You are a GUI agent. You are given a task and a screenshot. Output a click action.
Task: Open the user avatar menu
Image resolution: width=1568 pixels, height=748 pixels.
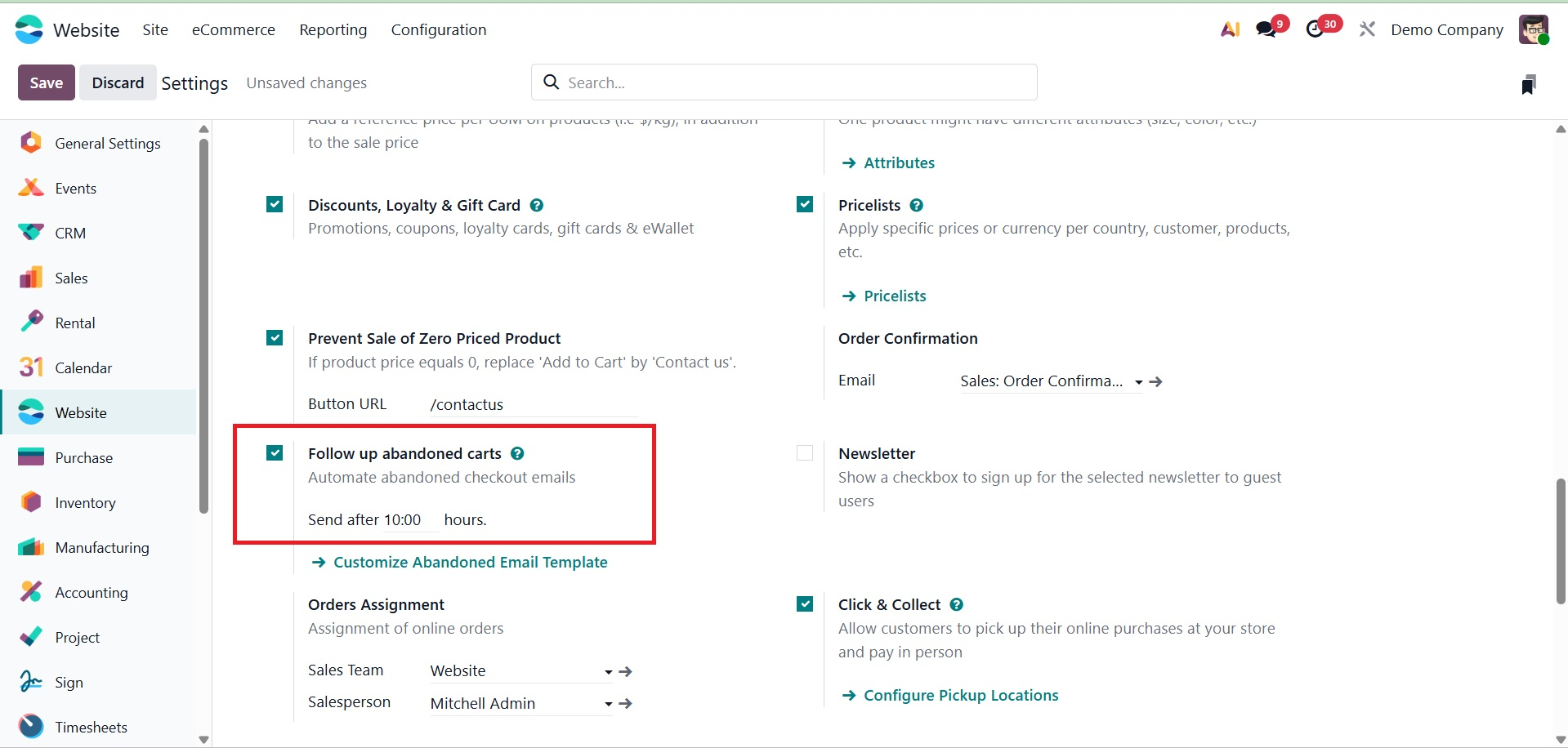(x=1533, y=29)
